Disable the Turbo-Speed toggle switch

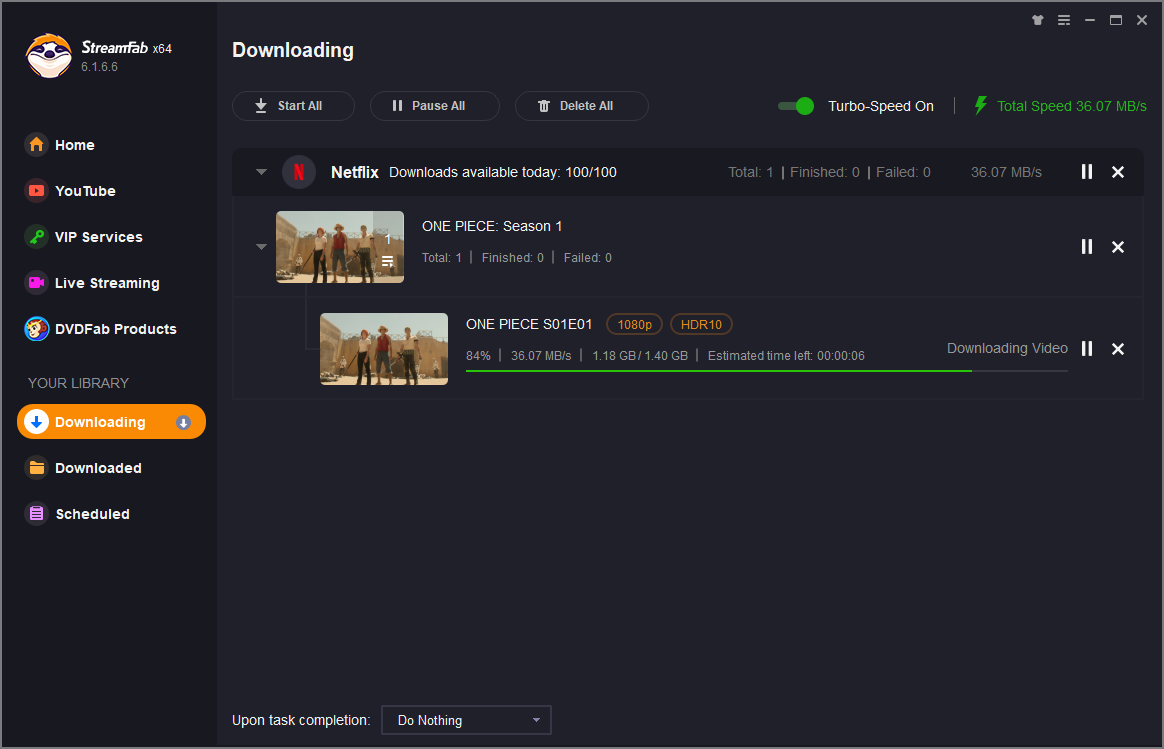point(796,106)
